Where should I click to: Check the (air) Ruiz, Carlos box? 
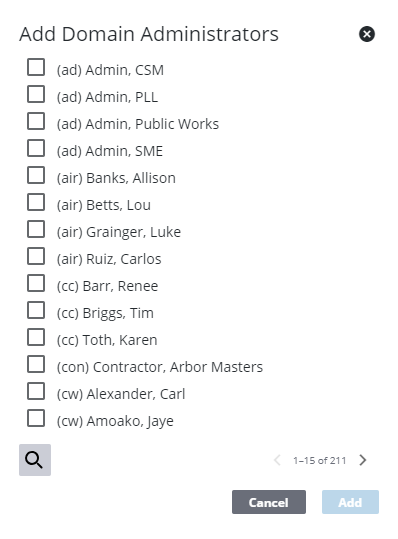[x=36, y=256]
